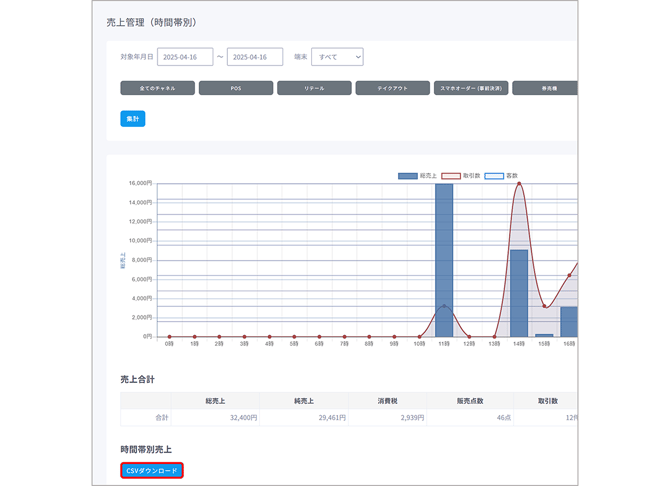
Task: Click the 総売上 column header
Action: pyautogui.click(x=215, y=401)
